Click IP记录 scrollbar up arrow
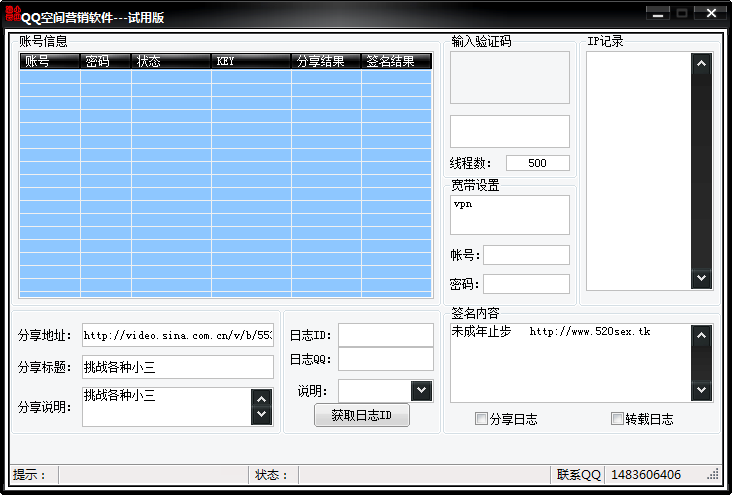This screenshot has width=732, height=495. 701,64
